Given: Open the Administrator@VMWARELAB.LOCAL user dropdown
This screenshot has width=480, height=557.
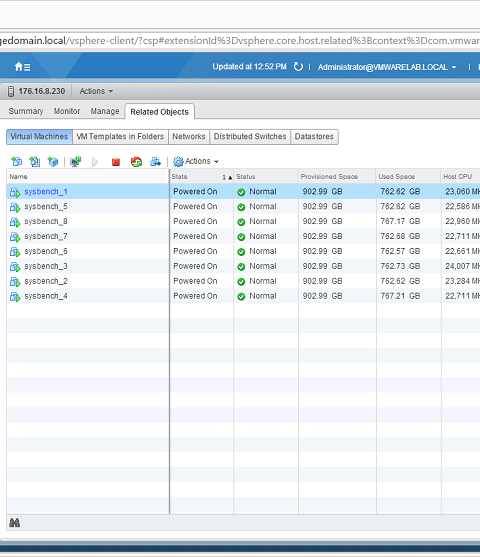Looking at the screenshot, I should click(387, 67).
